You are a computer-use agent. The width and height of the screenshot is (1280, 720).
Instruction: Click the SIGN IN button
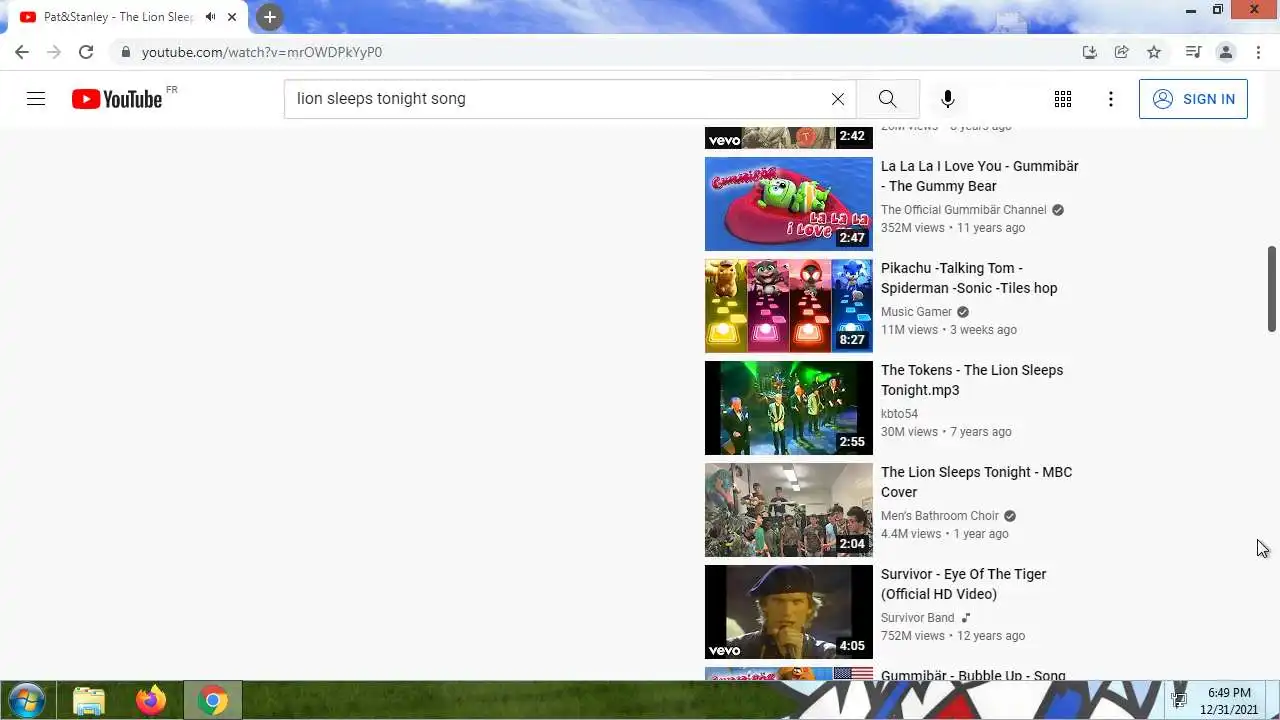1193,99
